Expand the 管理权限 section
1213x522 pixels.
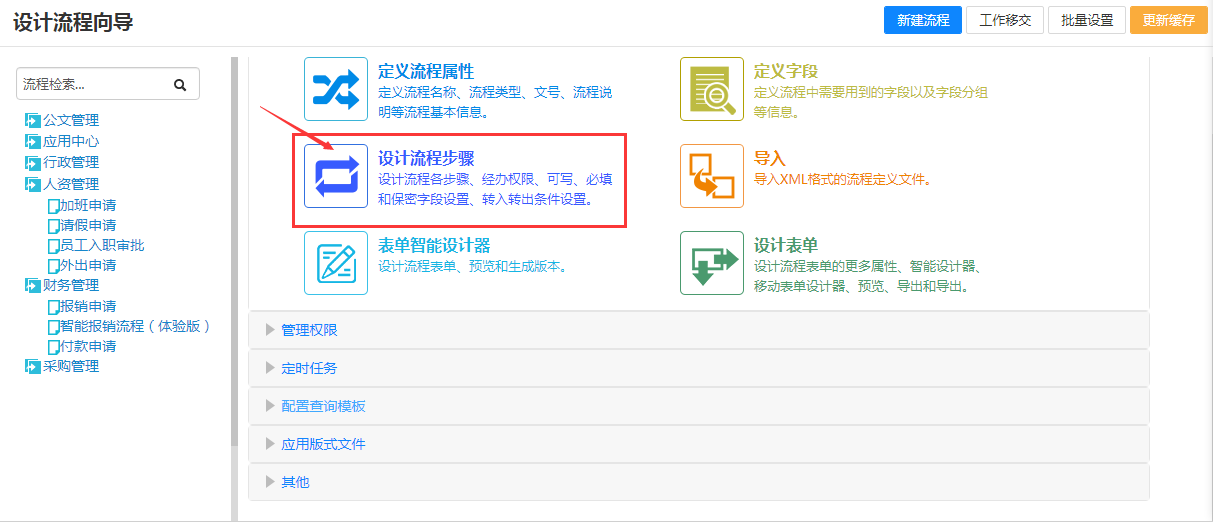tap(309, 330)
